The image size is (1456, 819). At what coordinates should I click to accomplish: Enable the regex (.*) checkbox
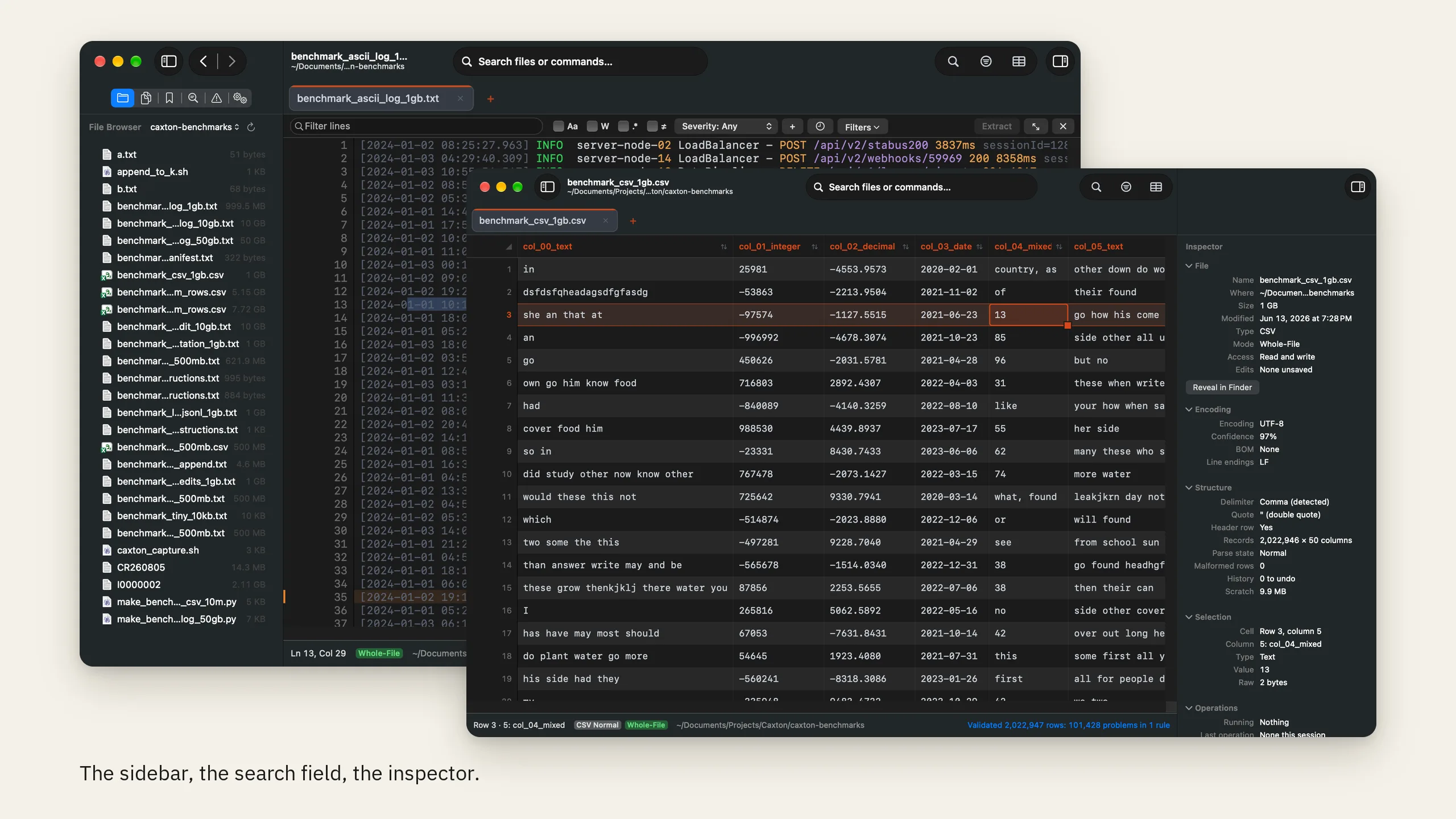click(623, 126)
